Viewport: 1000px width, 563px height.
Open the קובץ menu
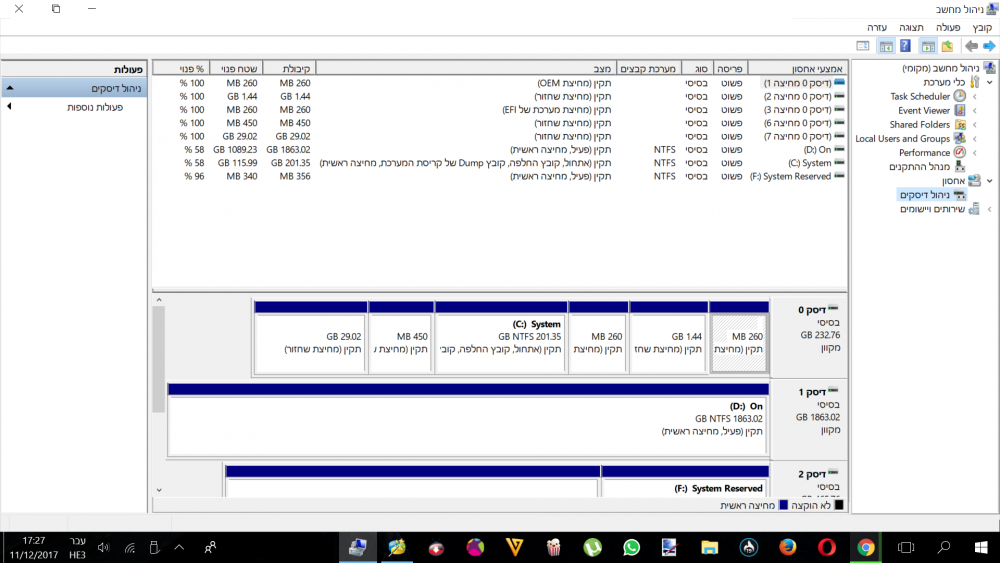click(982, 27)
